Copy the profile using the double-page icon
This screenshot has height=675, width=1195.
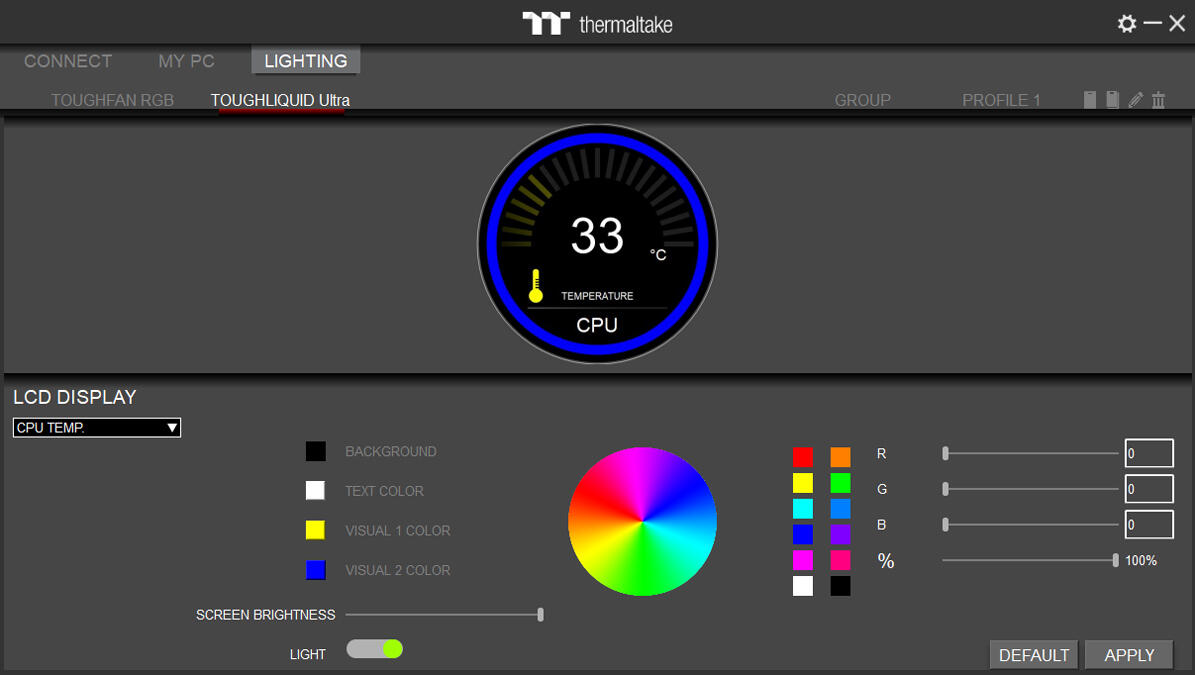[x=1113, y=100]
